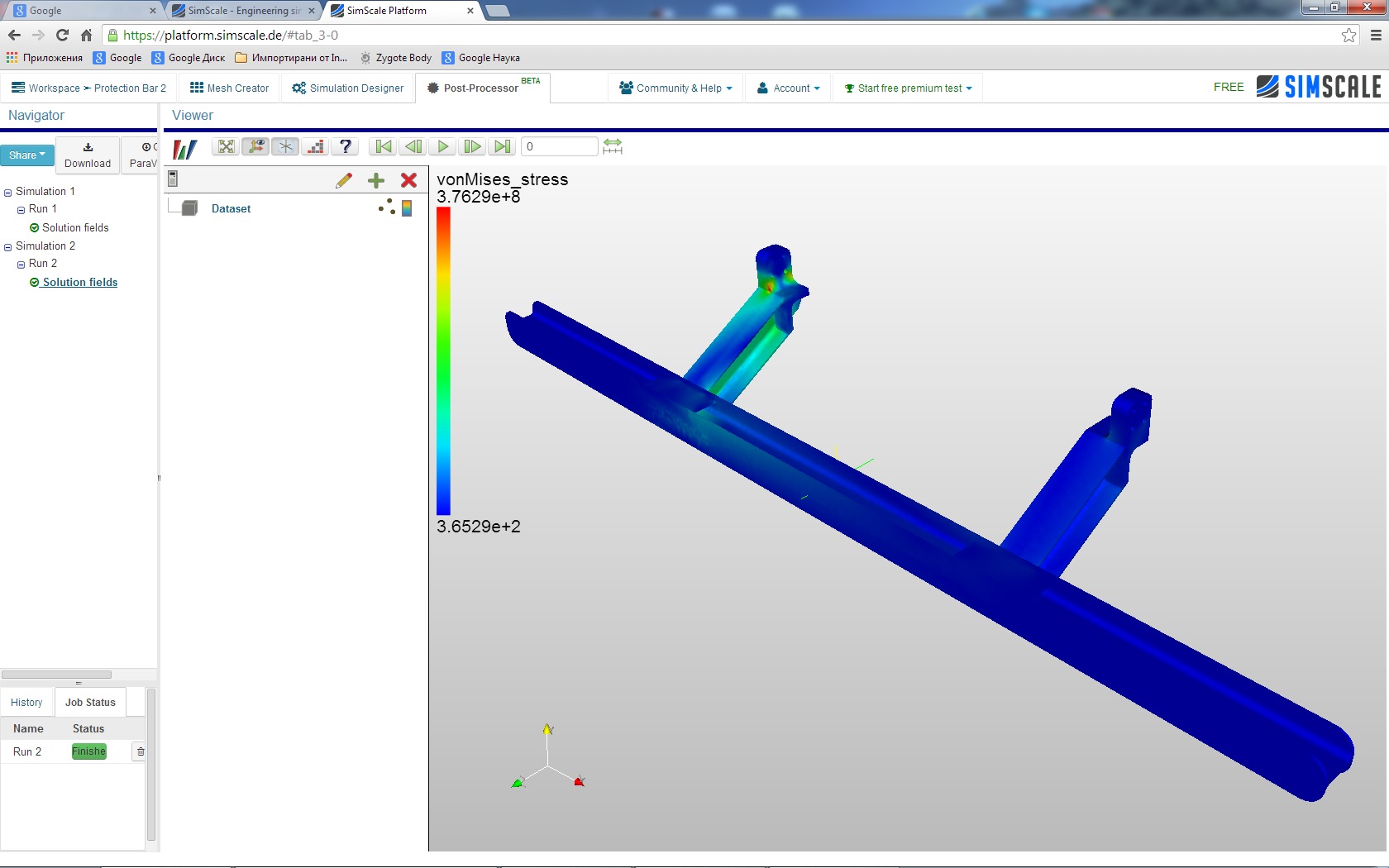1389x868 pixels.
Task: Collapse Simulation 2 tree node
Action: click(x=7, y=247)
